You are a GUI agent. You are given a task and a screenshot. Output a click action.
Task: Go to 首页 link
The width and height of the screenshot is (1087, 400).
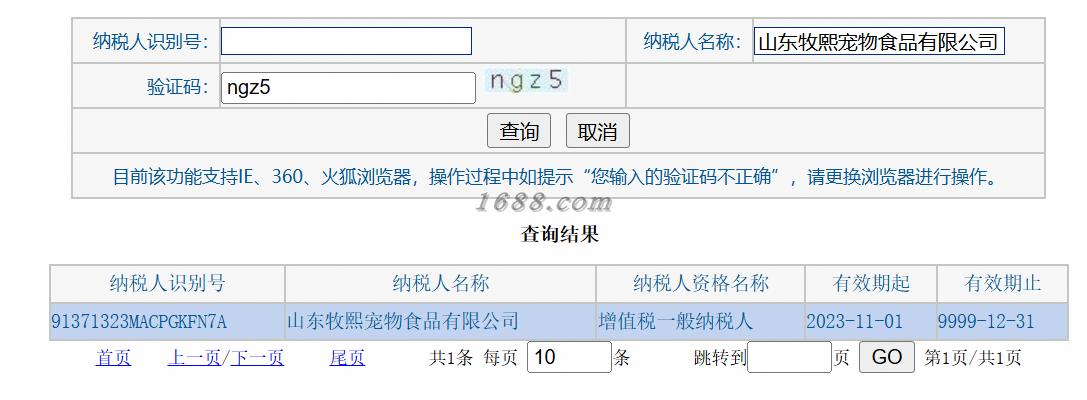click(x=114, y=358)
